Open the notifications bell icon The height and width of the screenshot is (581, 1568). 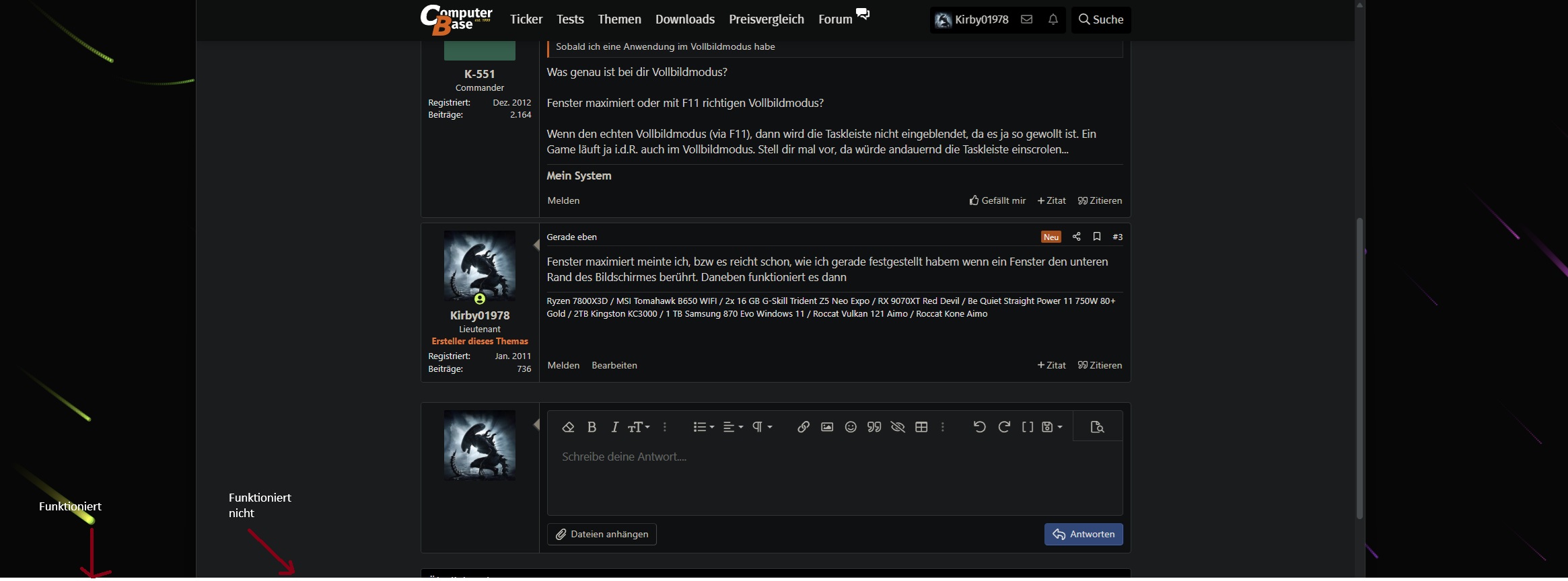[x=1053, y=20]
